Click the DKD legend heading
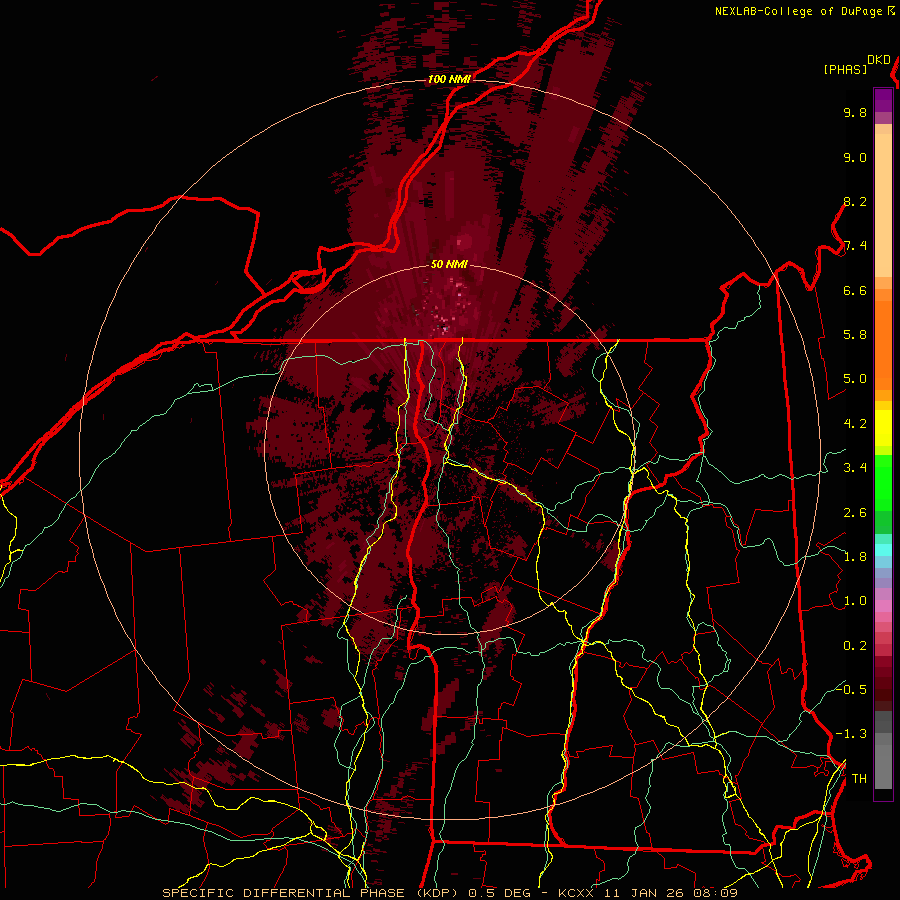Image resolution: width=900 pixels, height=900 pixels. 878,60
